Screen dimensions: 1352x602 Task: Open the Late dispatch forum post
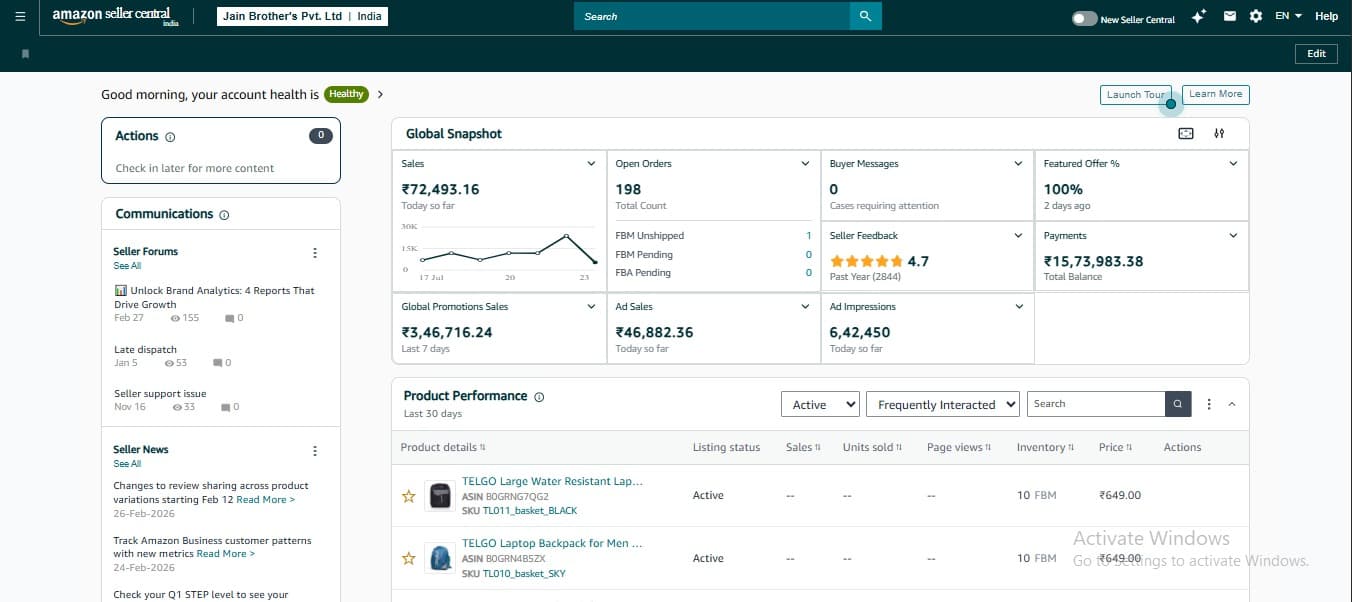tap(146, 350)
